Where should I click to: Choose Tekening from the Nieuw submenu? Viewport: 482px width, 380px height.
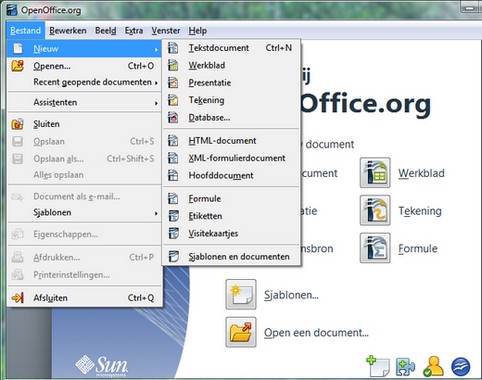(x=231, y=100)
